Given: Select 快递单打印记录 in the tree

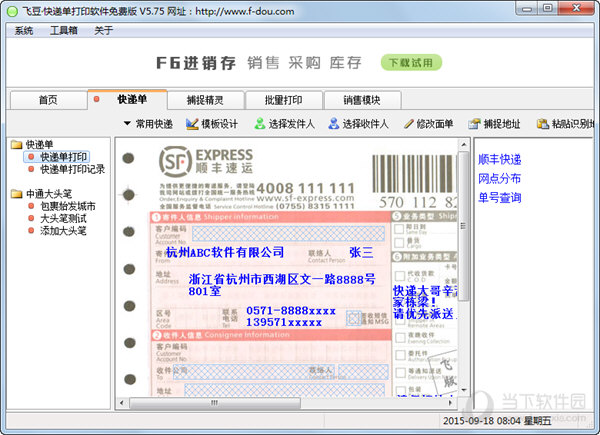Looking at the screenshot, I should [x=72, y=169].
